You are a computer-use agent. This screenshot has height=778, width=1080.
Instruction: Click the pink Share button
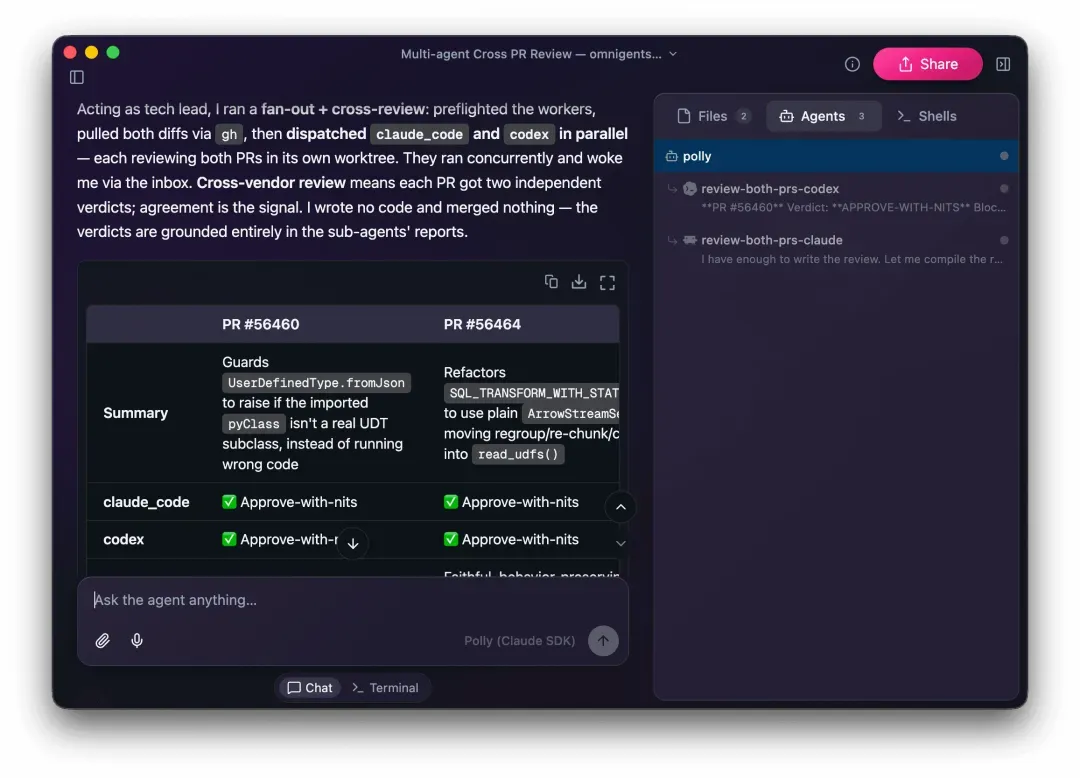[927, 64]
